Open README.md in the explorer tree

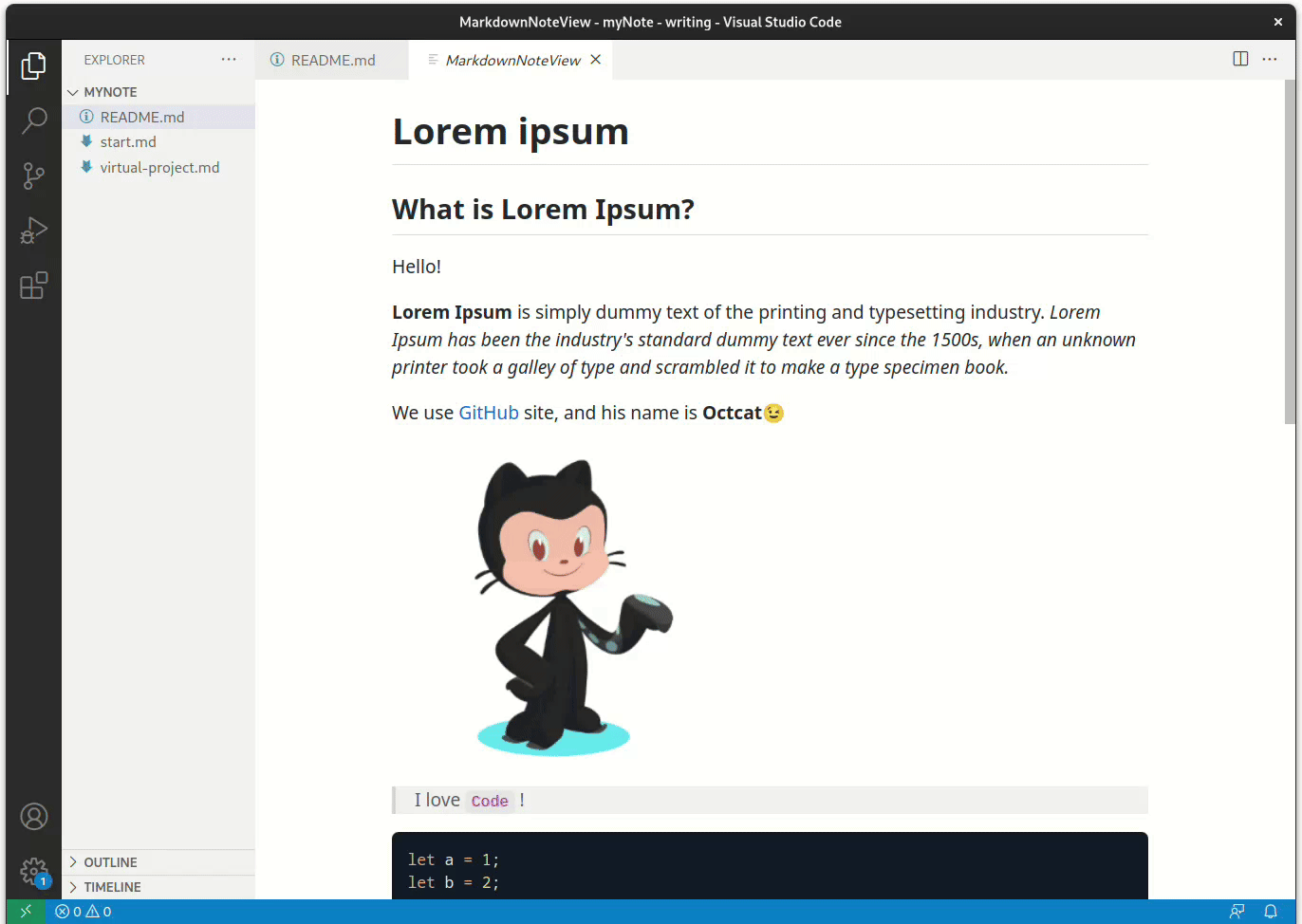pos(158,117)
